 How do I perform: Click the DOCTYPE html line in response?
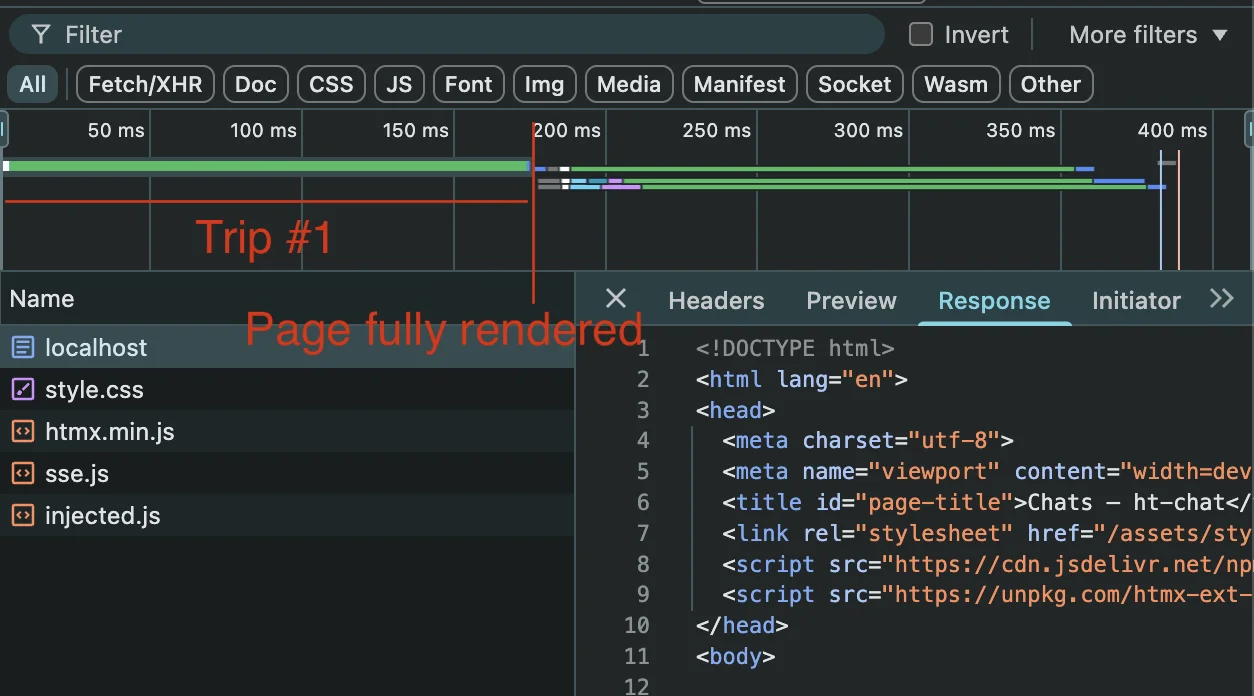tap(795, 349)
